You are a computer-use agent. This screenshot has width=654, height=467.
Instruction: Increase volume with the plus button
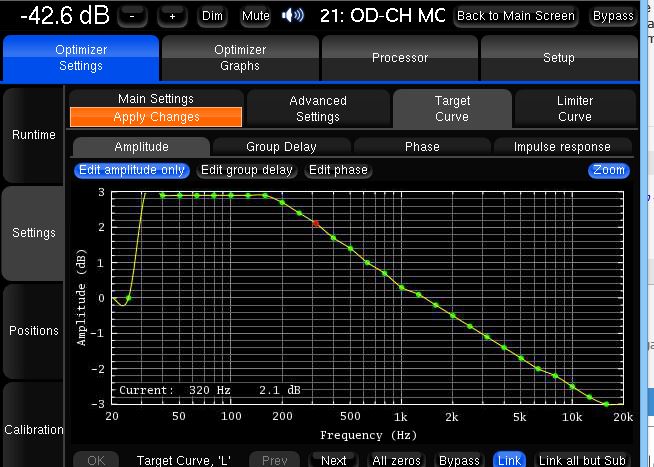click(172, 16)
